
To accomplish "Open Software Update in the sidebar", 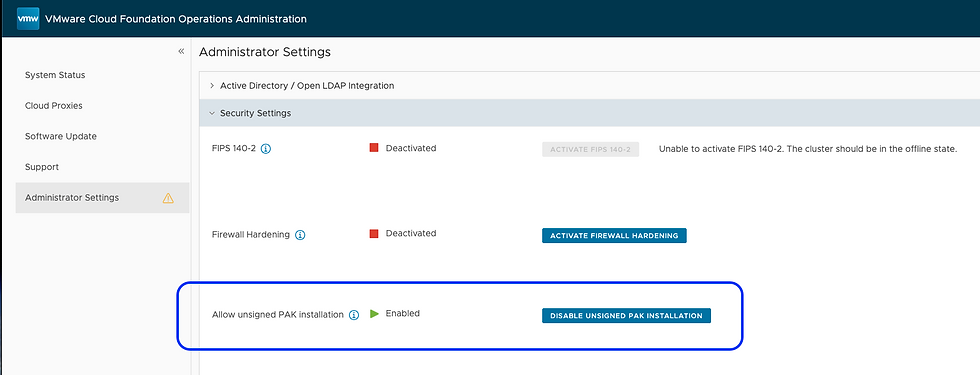I will [61, 136].
